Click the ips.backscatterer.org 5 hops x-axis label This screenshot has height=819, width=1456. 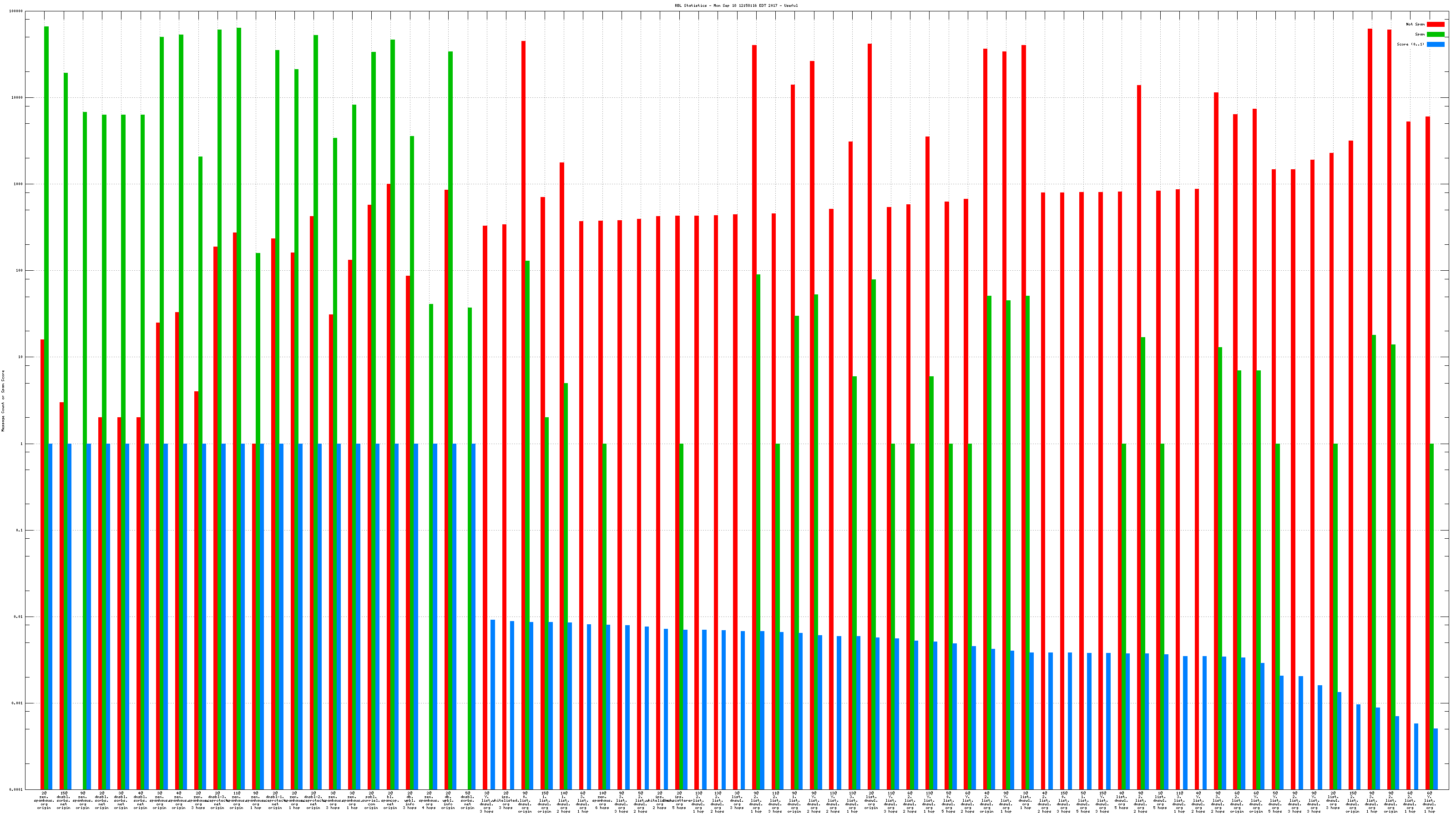tap(679, 800)
